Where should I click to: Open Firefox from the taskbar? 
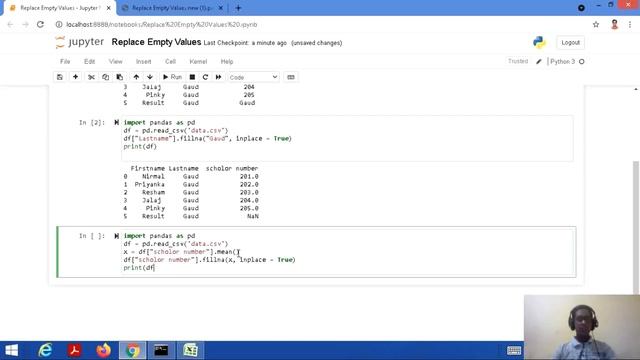coord(104,350)
